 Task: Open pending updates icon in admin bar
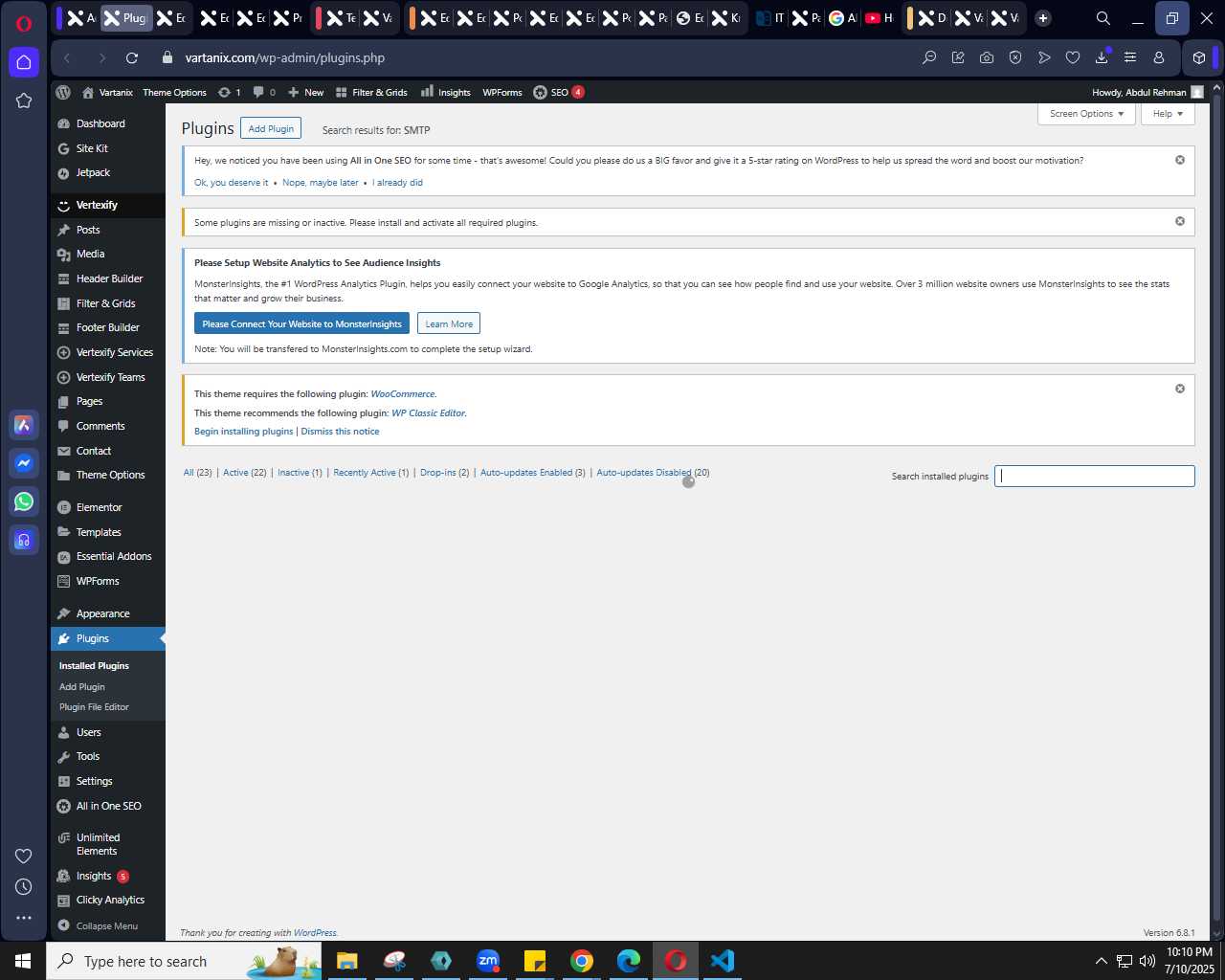click(x=230, y=93)
